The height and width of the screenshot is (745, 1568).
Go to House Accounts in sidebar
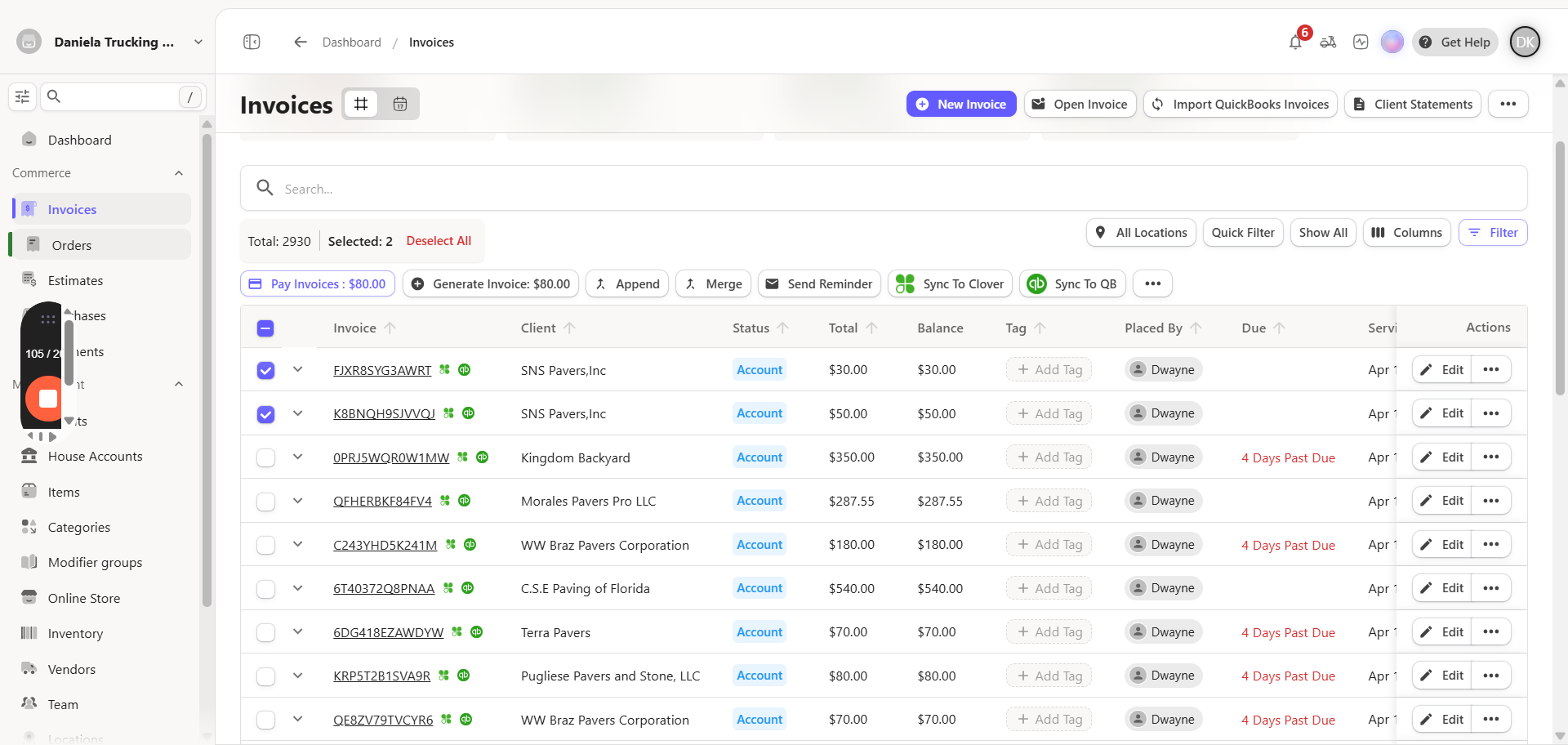95,457
